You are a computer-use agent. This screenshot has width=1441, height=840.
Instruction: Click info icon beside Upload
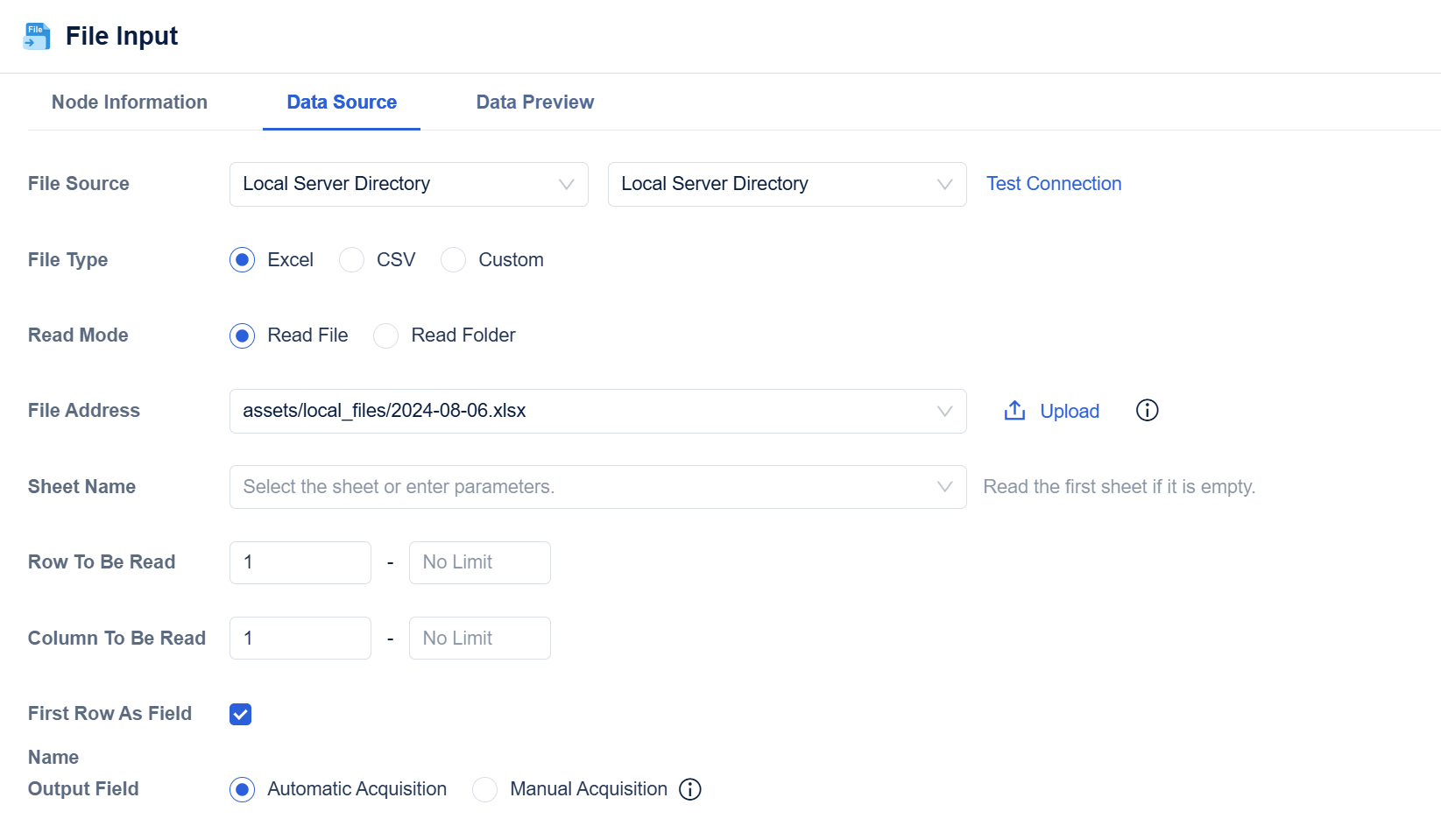(1147, 411)
